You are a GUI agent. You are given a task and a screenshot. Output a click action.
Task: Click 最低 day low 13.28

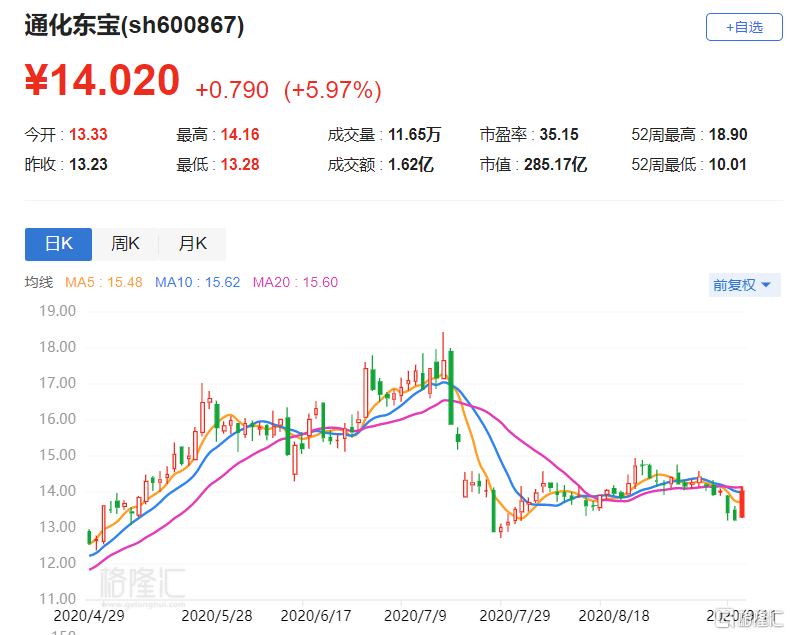point(240,164)
